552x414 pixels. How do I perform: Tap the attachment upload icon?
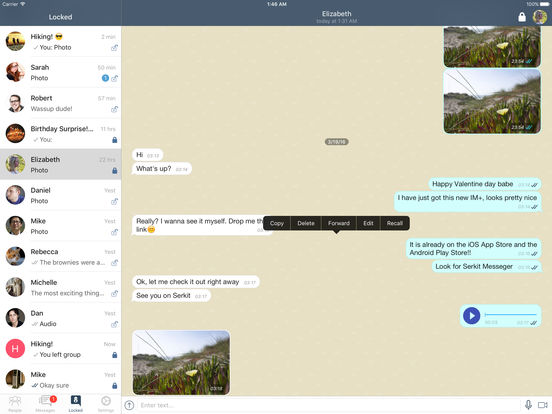(130, 405)
